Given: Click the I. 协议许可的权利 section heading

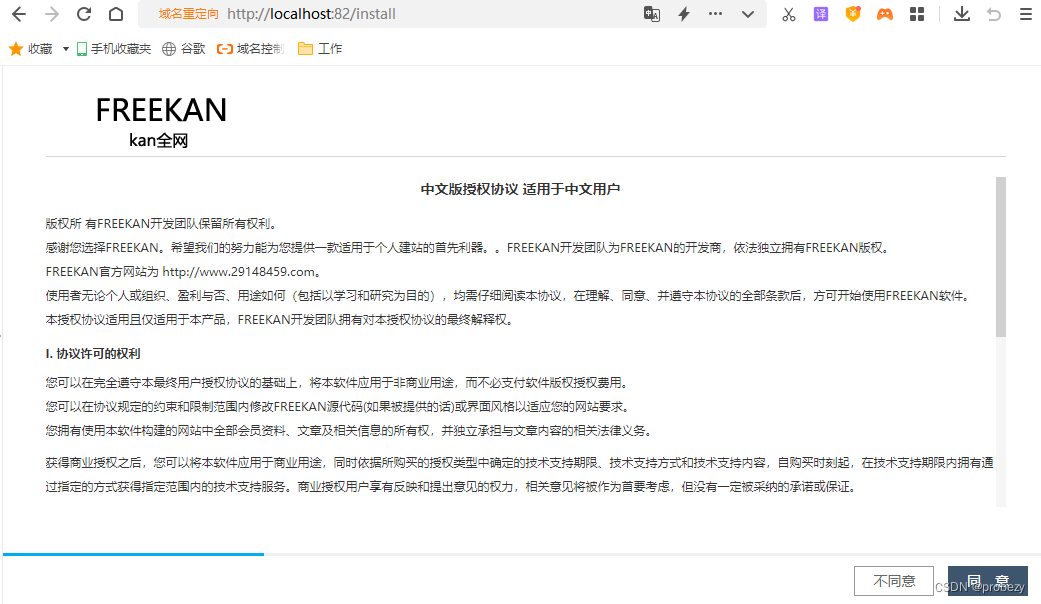Looking at the screenshot, I should click(x=93, y=354).
